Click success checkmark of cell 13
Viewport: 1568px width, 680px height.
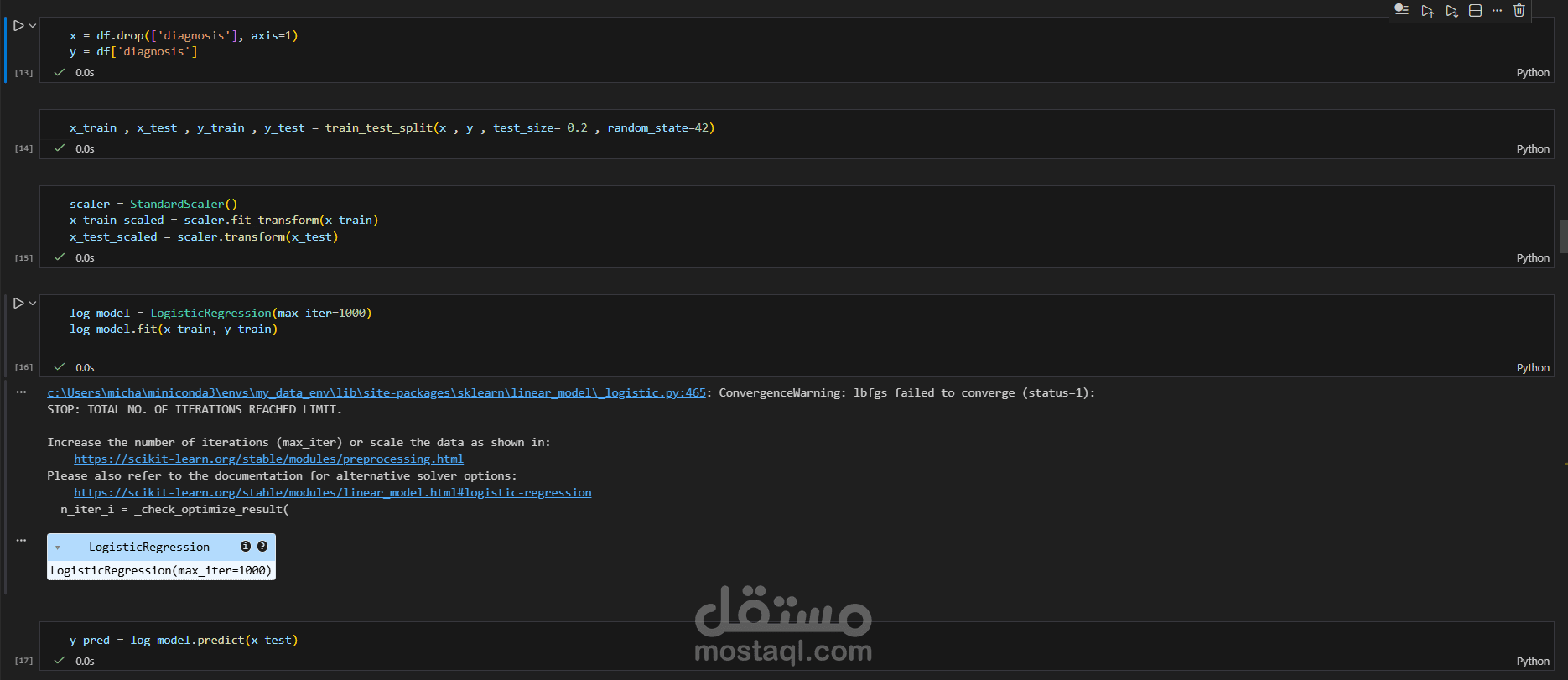[60, 73]
